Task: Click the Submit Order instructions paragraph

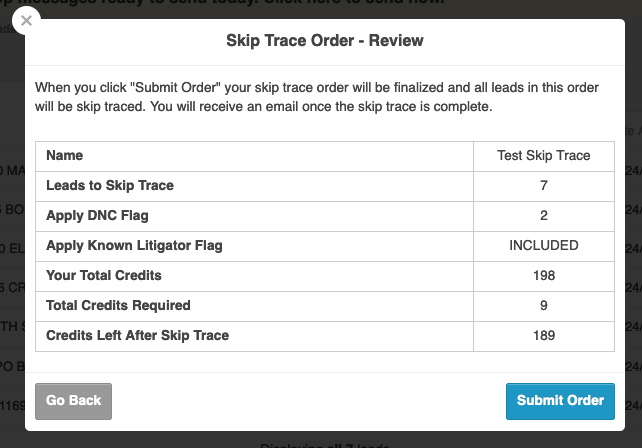Action: pyautogui.click(x=317, y=97)
